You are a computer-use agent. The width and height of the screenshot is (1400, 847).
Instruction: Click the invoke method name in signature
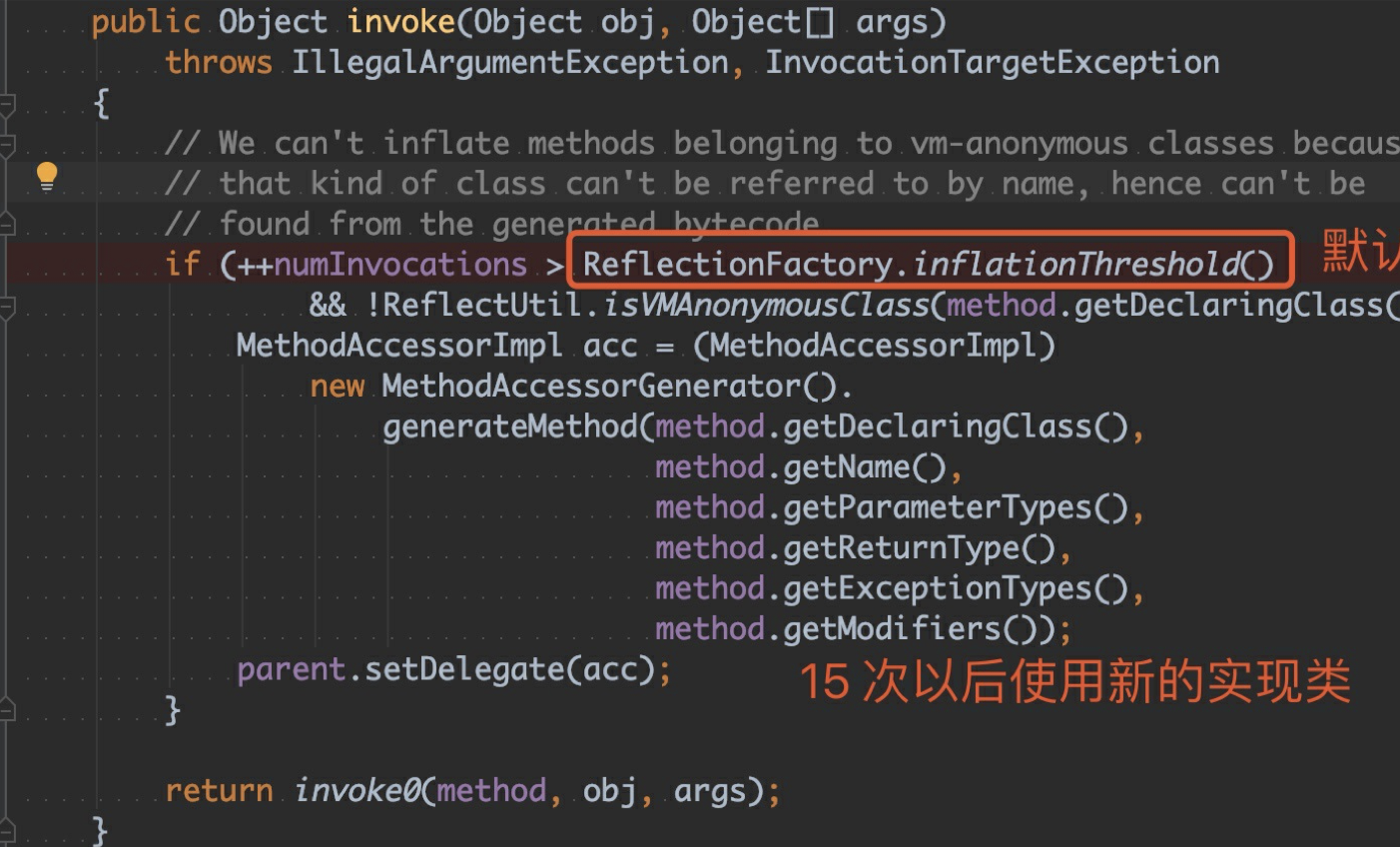[x=399, y=22]
